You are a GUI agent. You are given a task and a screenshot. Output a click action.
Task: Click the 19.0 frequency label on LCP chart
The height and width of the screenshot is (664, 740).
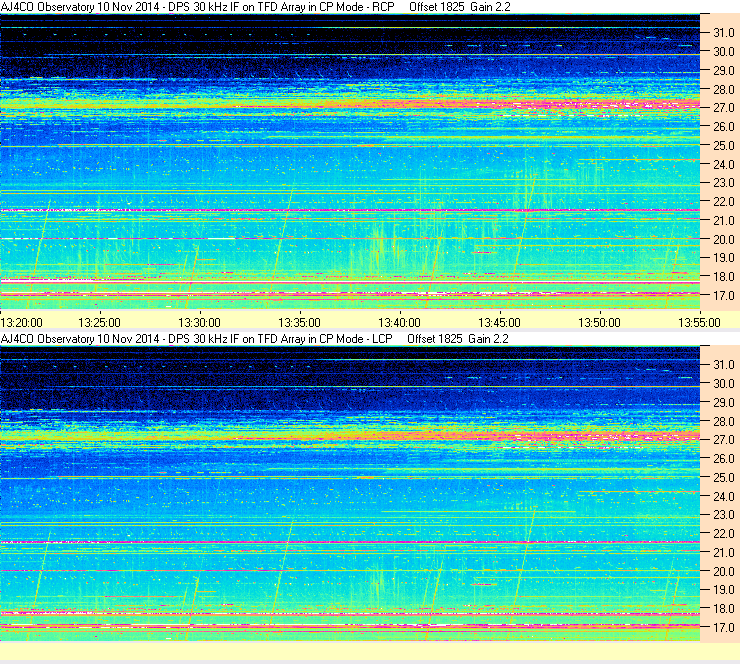pyautogui.click(x=724, y=590)
